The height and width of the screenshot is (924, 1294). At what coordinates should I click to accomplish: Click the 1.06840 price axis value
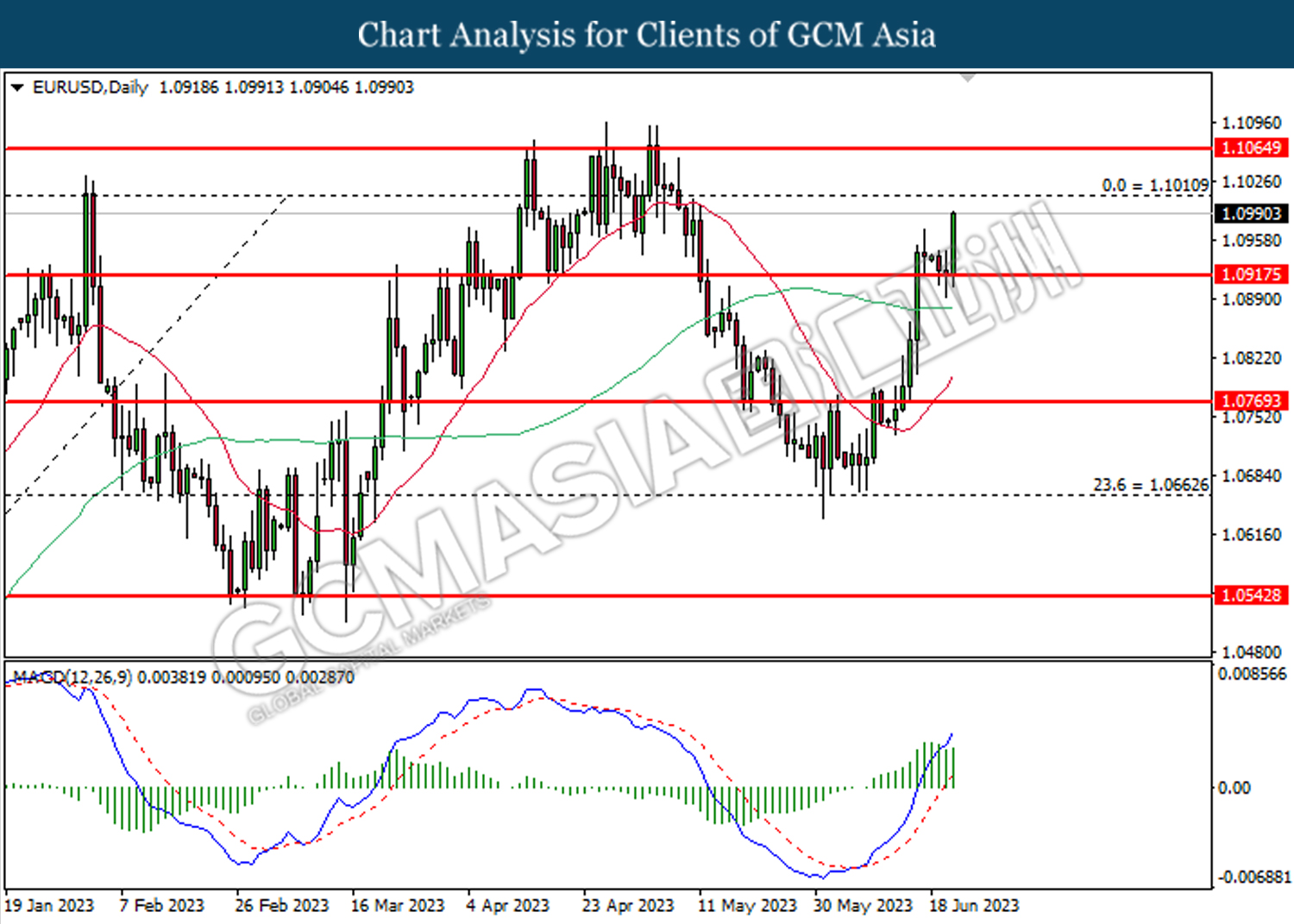1253,475
